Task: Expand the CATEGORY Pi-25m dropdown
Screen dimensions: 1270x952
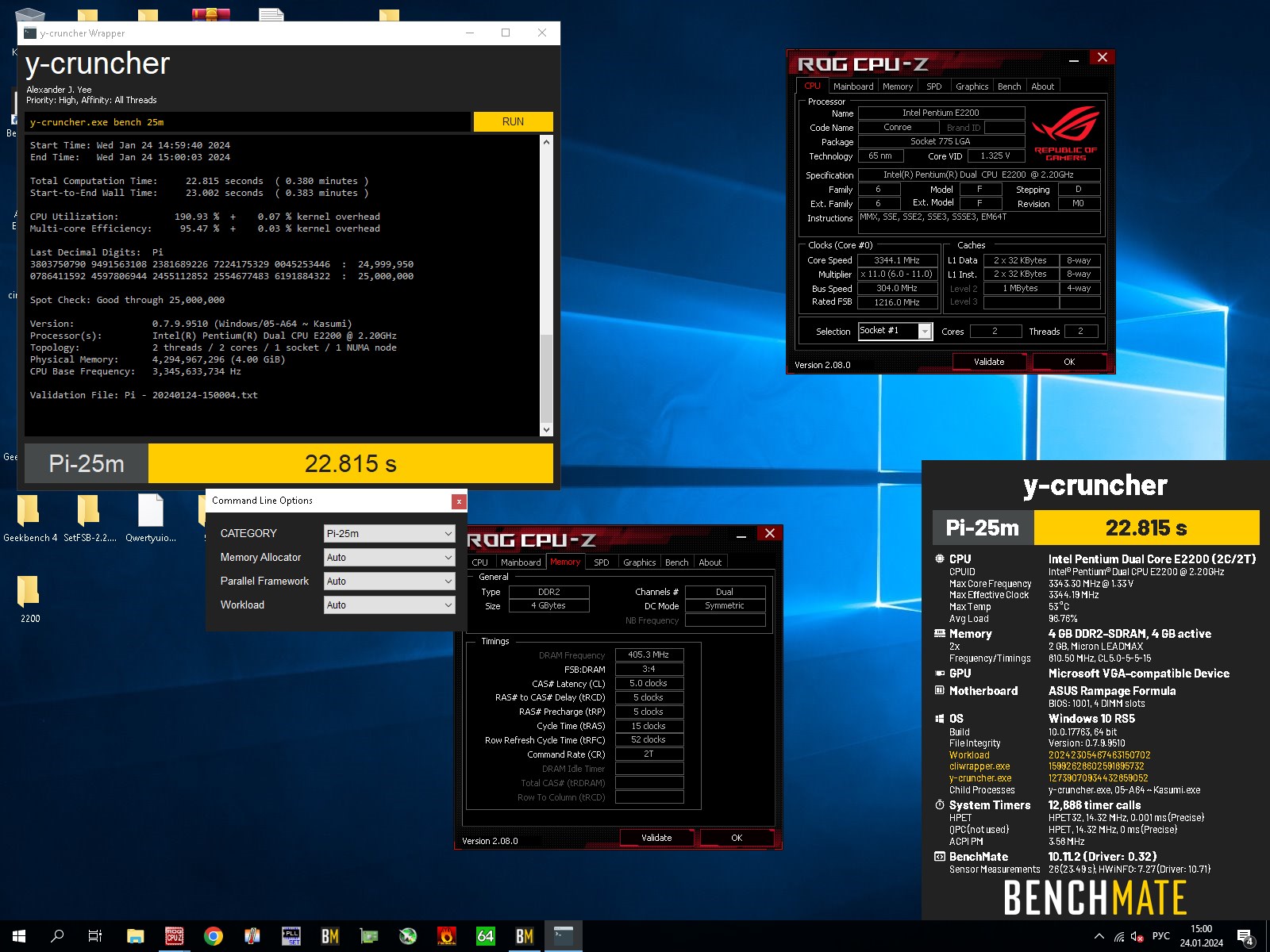Action: 389,534
